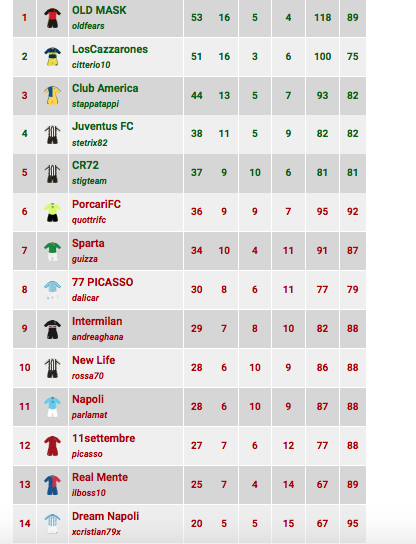This screenshot has height=544, width=416.
Task: Click Real Mente blue and red jersey icon
Action: pos(52,485)
